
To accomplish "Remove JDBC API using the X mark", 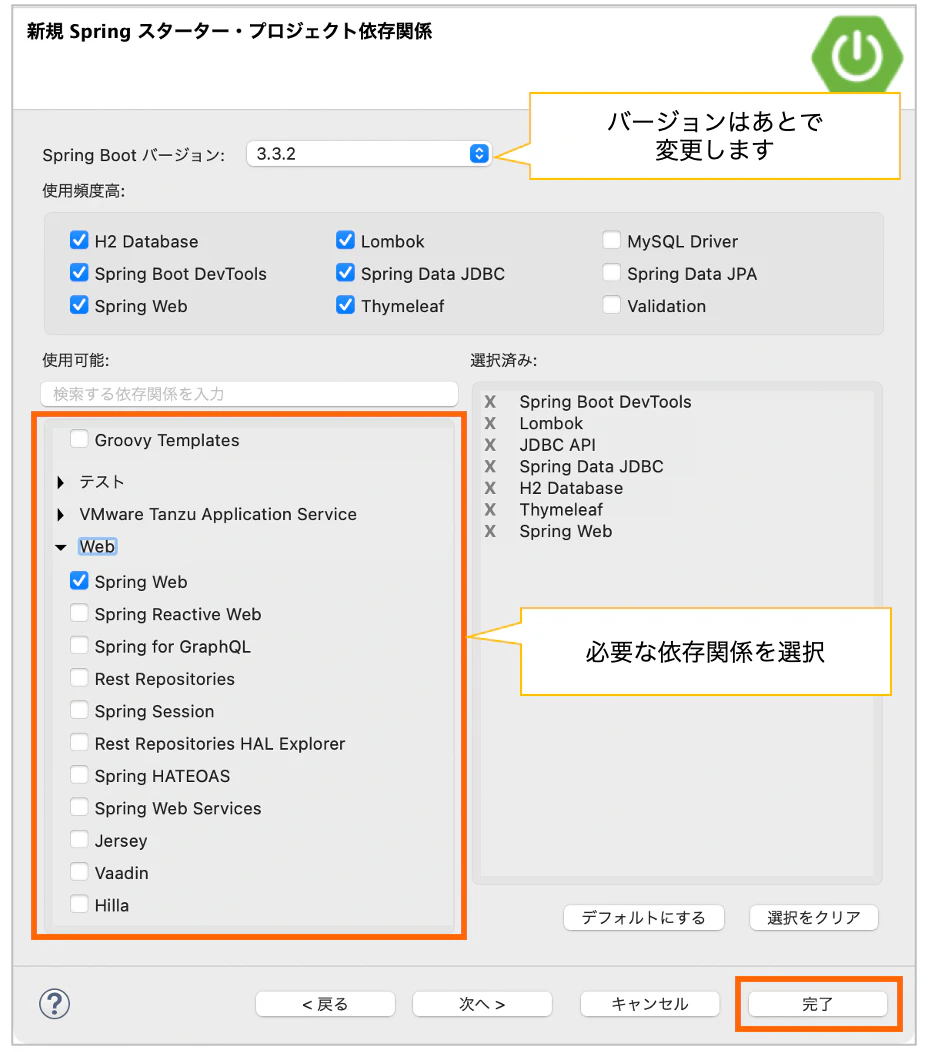I will pyautogui.click(x=489, y=445).
